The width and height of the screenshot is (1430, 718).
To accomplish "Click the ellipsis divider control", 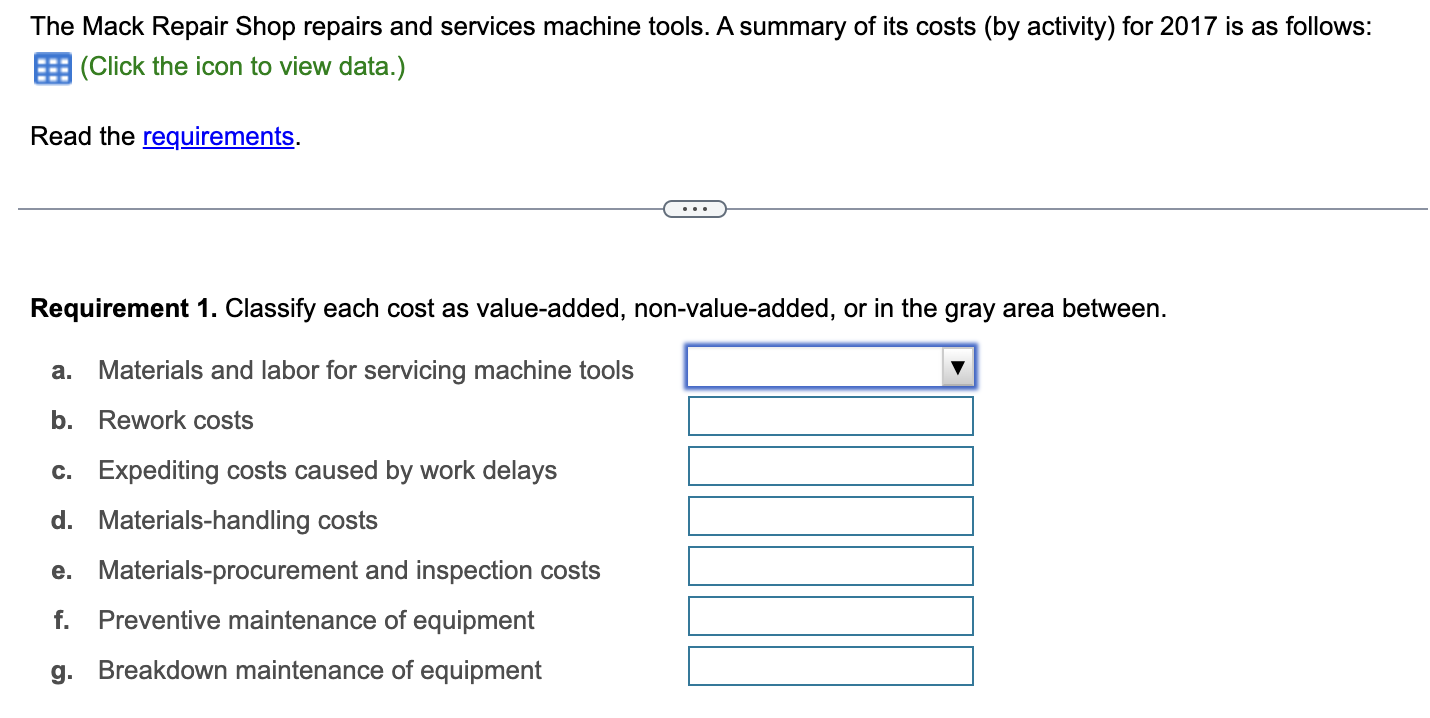I will [x=695, y=208].
